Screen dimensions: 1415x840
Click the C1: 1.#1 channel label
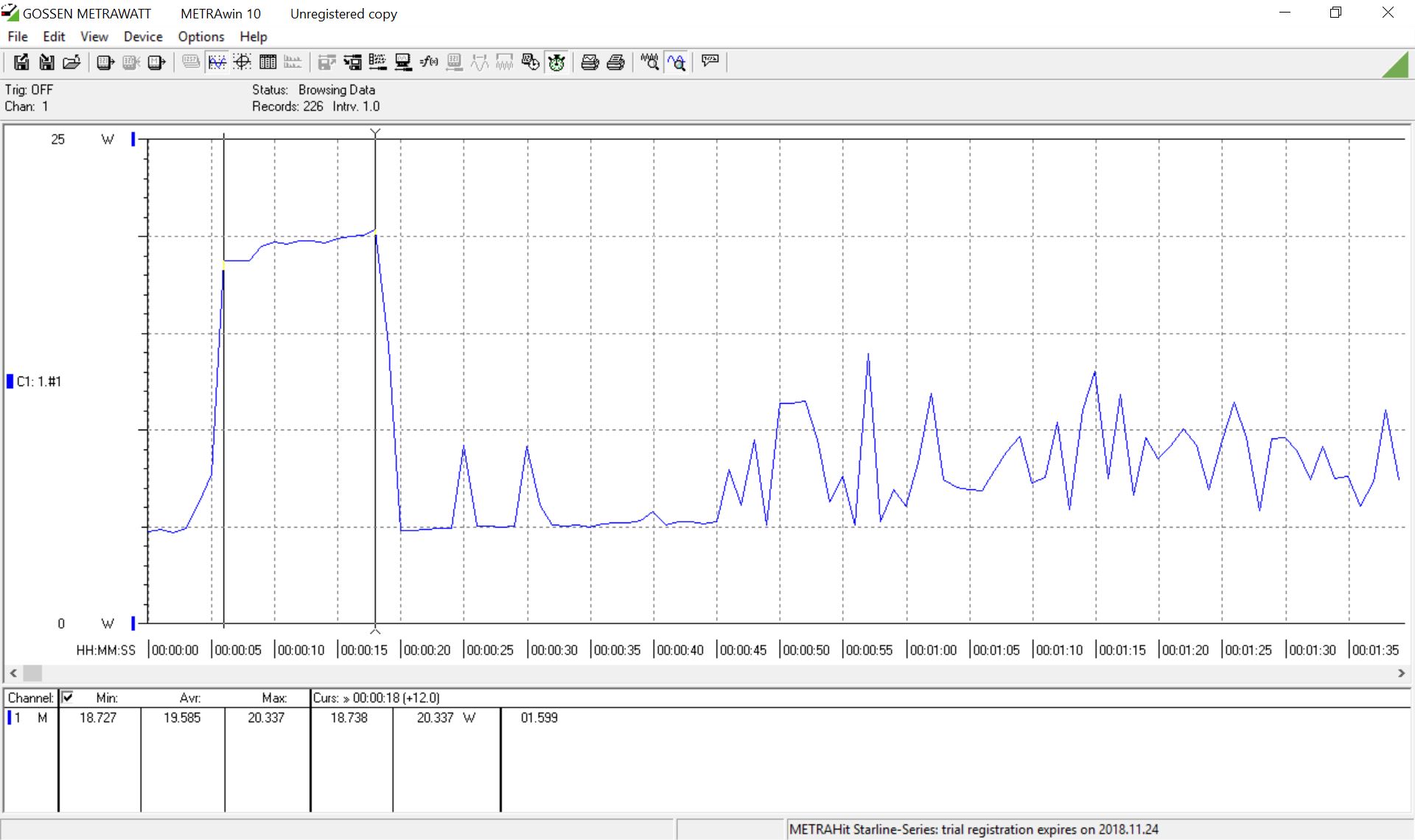coord(38,381)
